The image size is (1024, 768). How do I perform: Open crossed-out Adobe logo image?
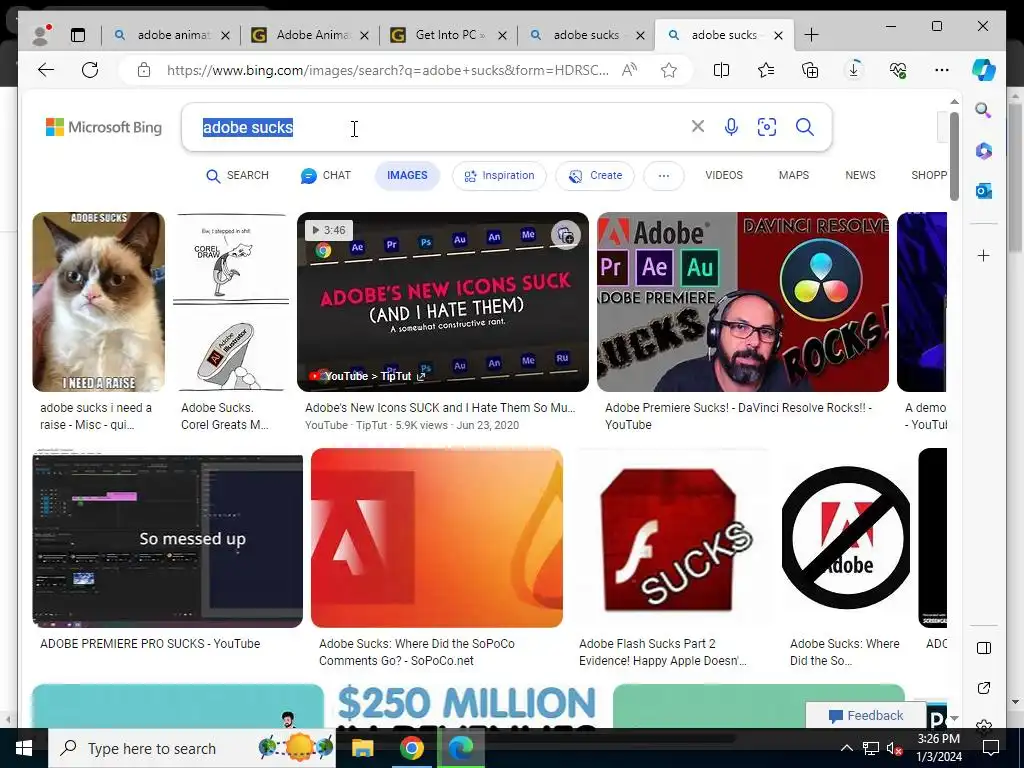[846, 538]
